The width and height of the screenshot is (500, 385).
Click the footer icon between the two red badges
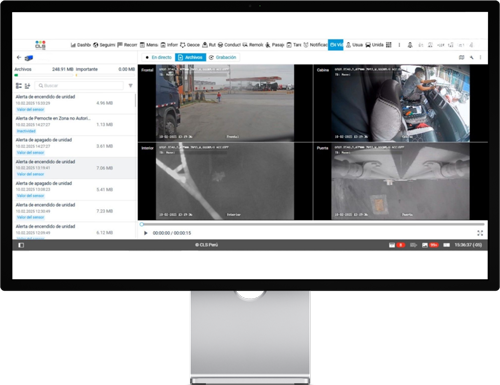[x=413, y=245]
